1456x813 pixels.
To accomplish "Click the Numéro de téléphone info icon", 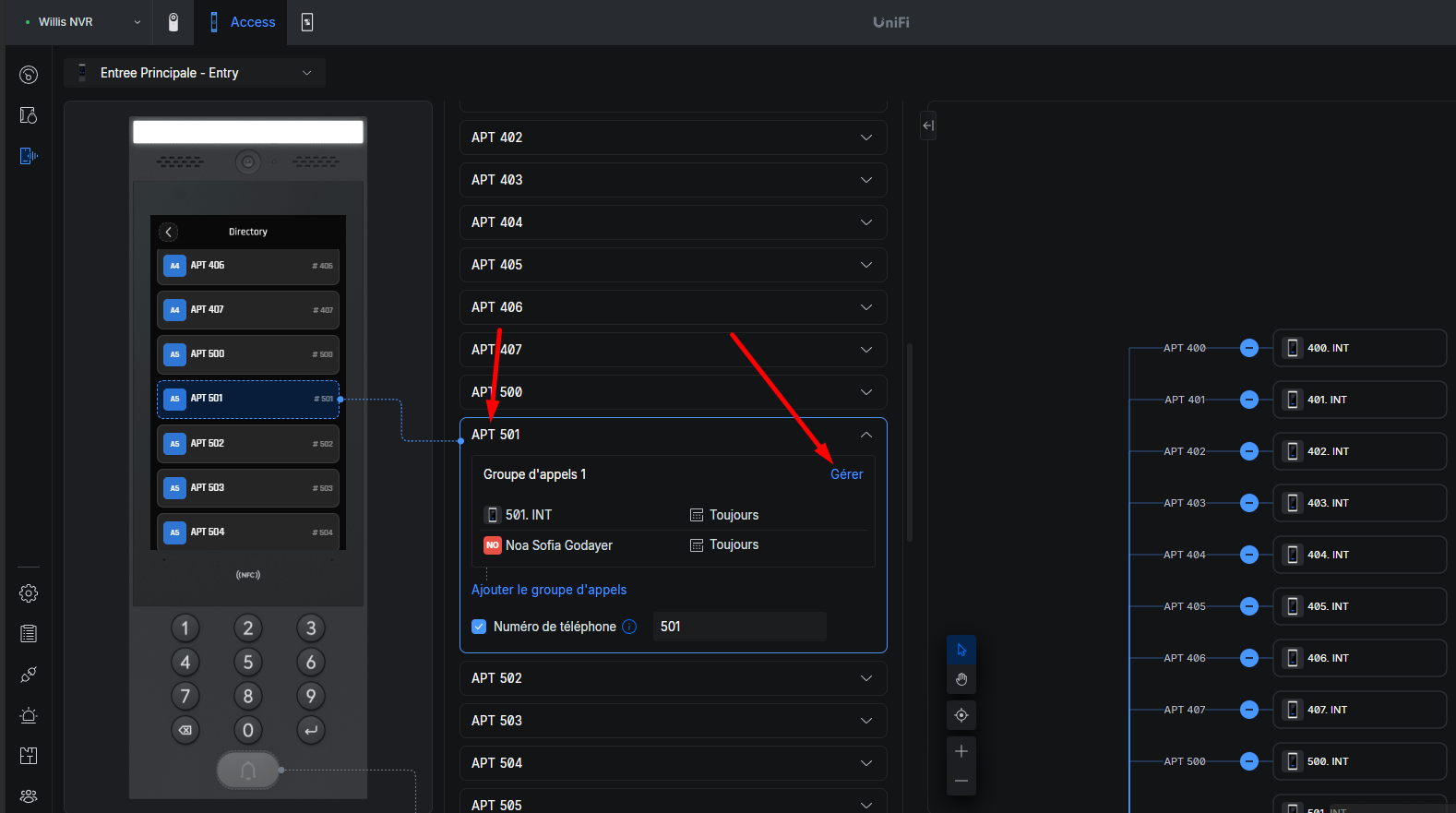I will tap(629, 627).
